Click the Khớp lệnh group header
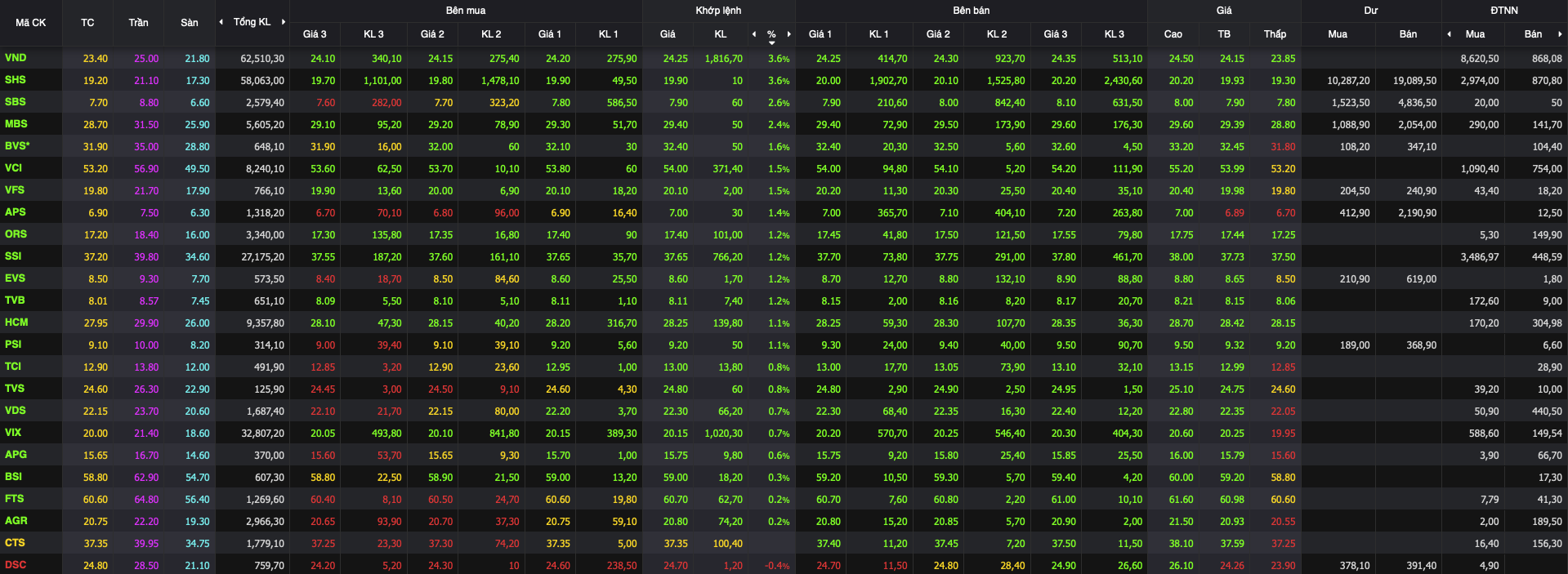The width and height of the screenshot is (1568, 574). tap(719, 11)
